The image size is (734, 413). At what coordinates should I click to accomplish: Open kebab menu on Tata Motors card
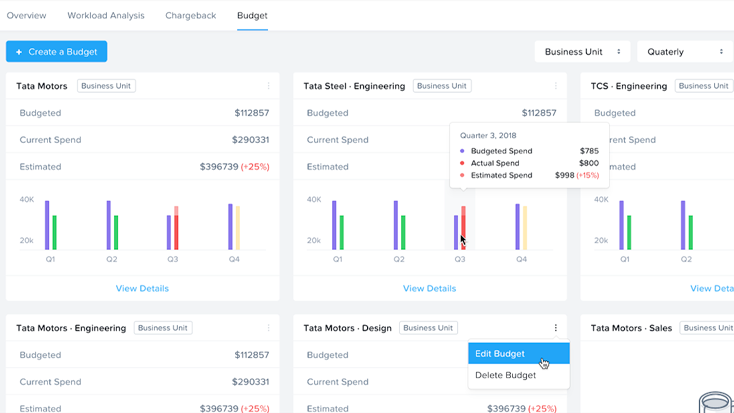pos(268,87)
